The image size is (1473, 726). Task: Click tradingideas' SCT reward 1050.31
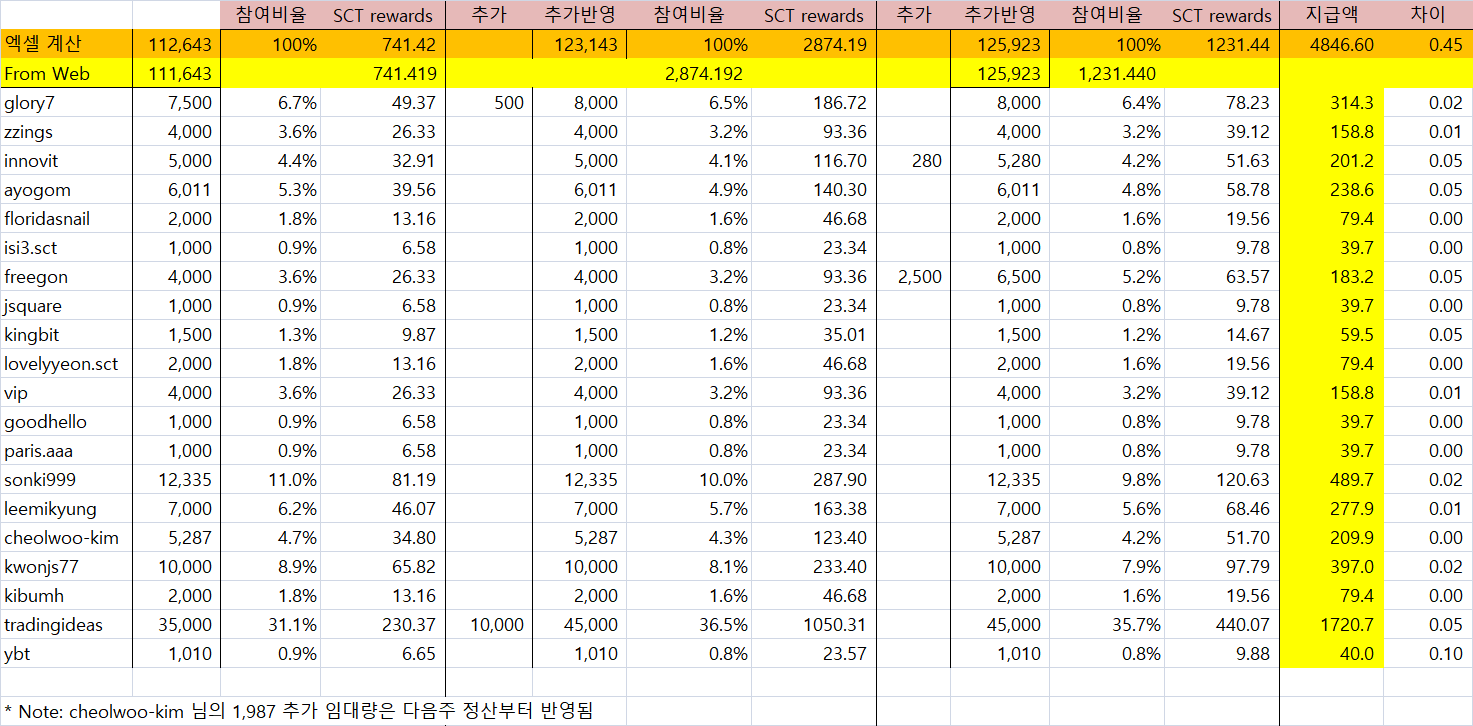click(x=813, y=624)
